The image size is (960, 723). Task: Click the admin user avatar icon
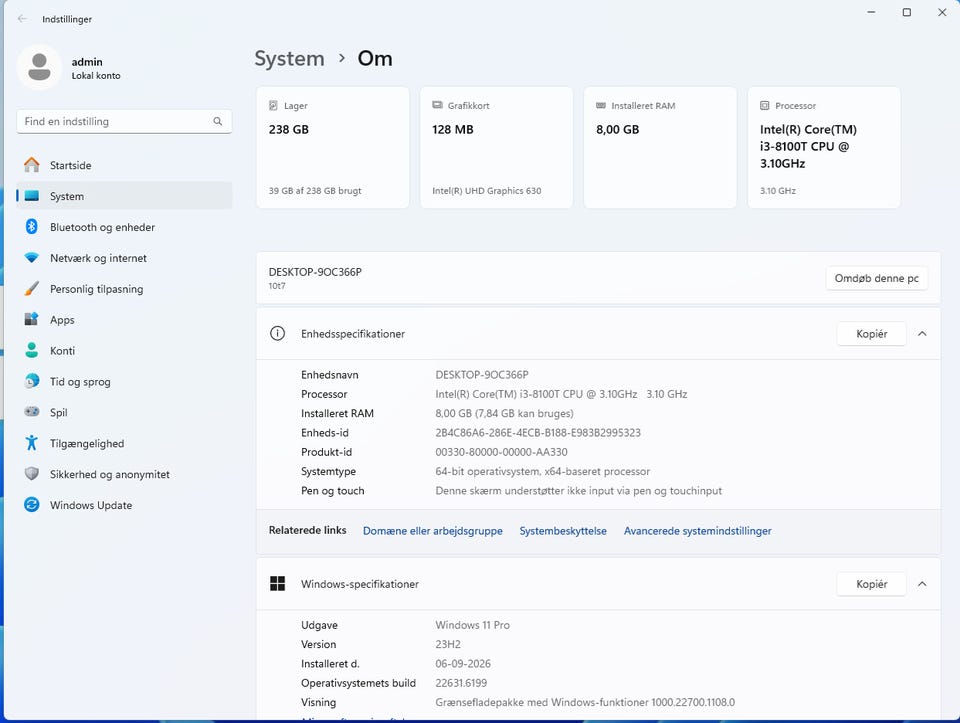tap(39, 67)
